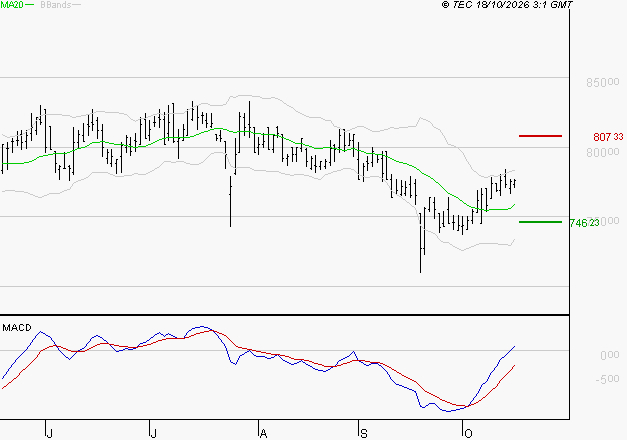Click the green 746.23 support value

(584, 223)
